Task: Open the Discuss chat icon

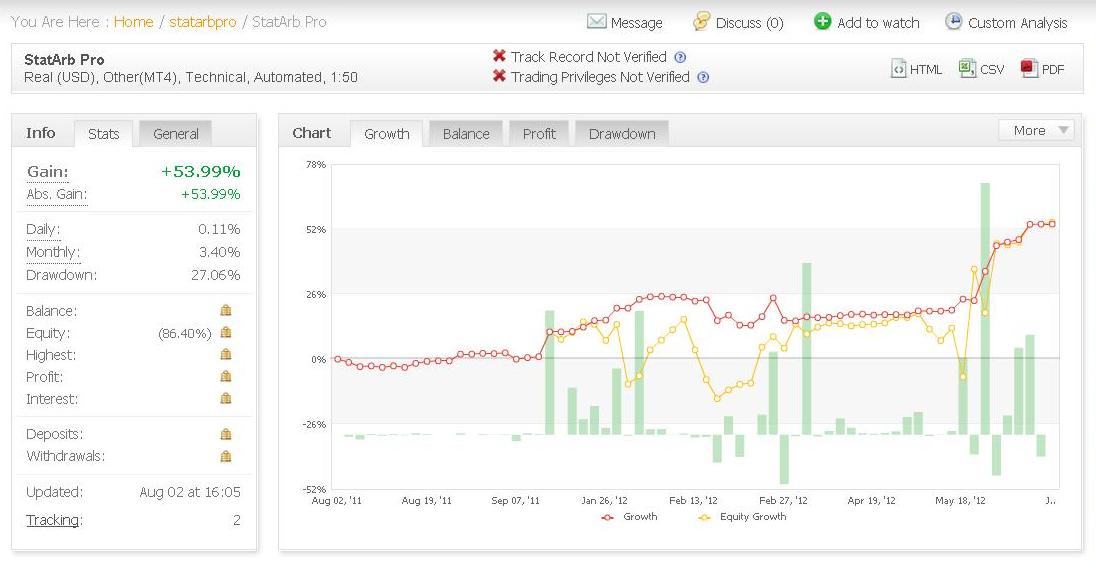Action: coord(701,22)
